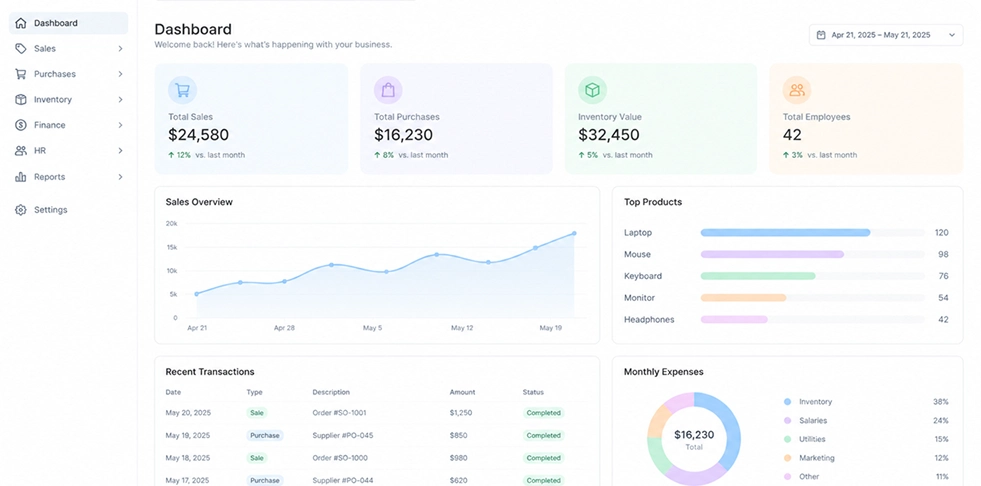This screenshot has height=486, width=981.
Task: Expand the Inventory menu chevron
Action: [120, 99]
